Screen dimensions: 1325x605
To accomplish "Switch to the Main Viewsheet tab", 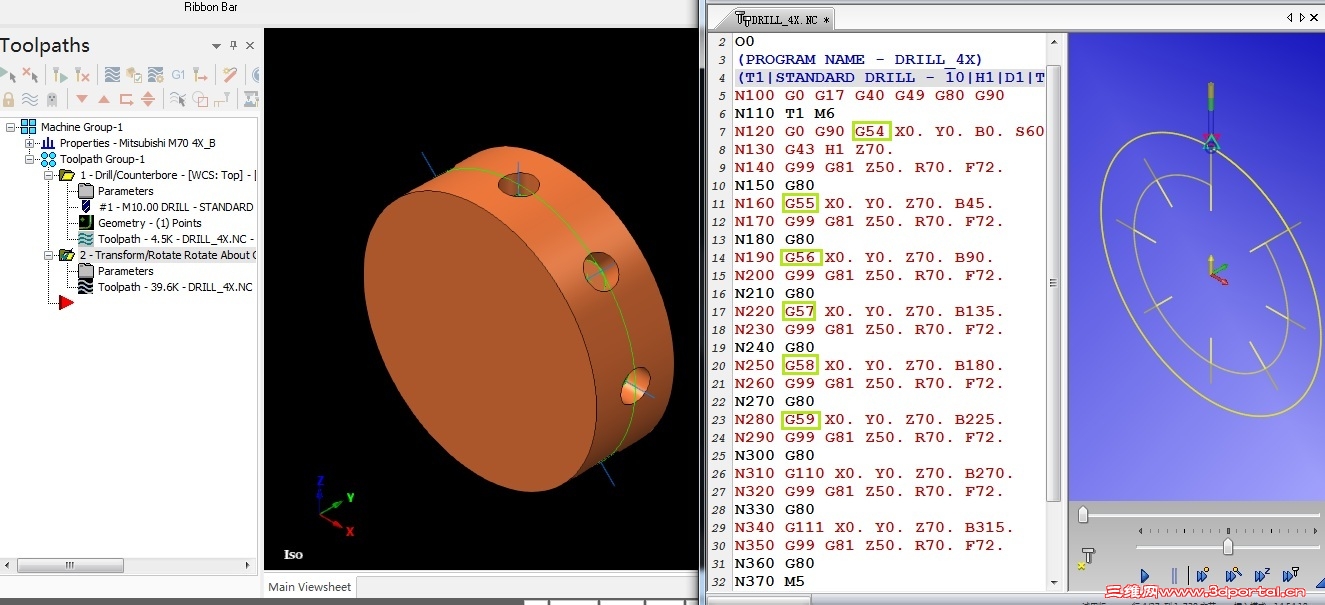I will [x=310, y=587].
